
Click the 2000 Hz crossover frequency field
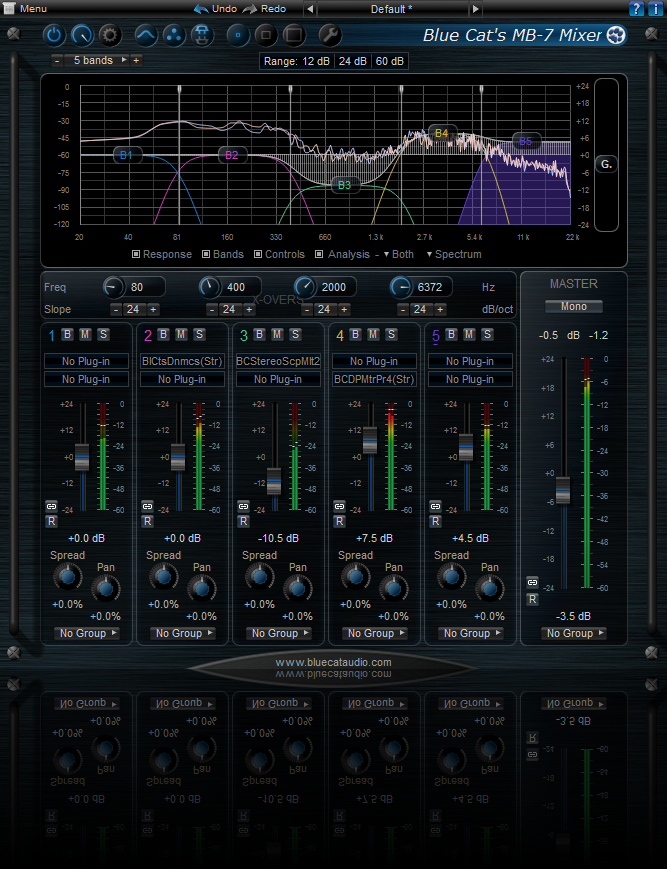pos(334,287)
